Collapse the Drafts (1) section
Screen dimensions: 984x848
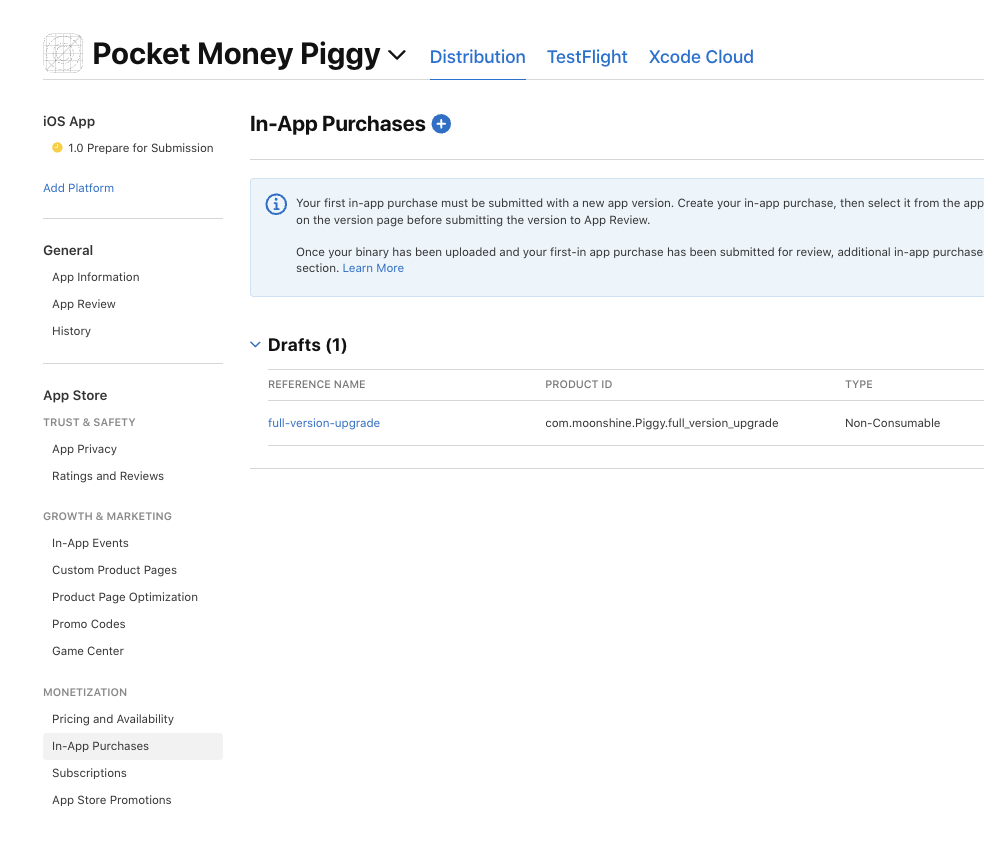point(255,345)
